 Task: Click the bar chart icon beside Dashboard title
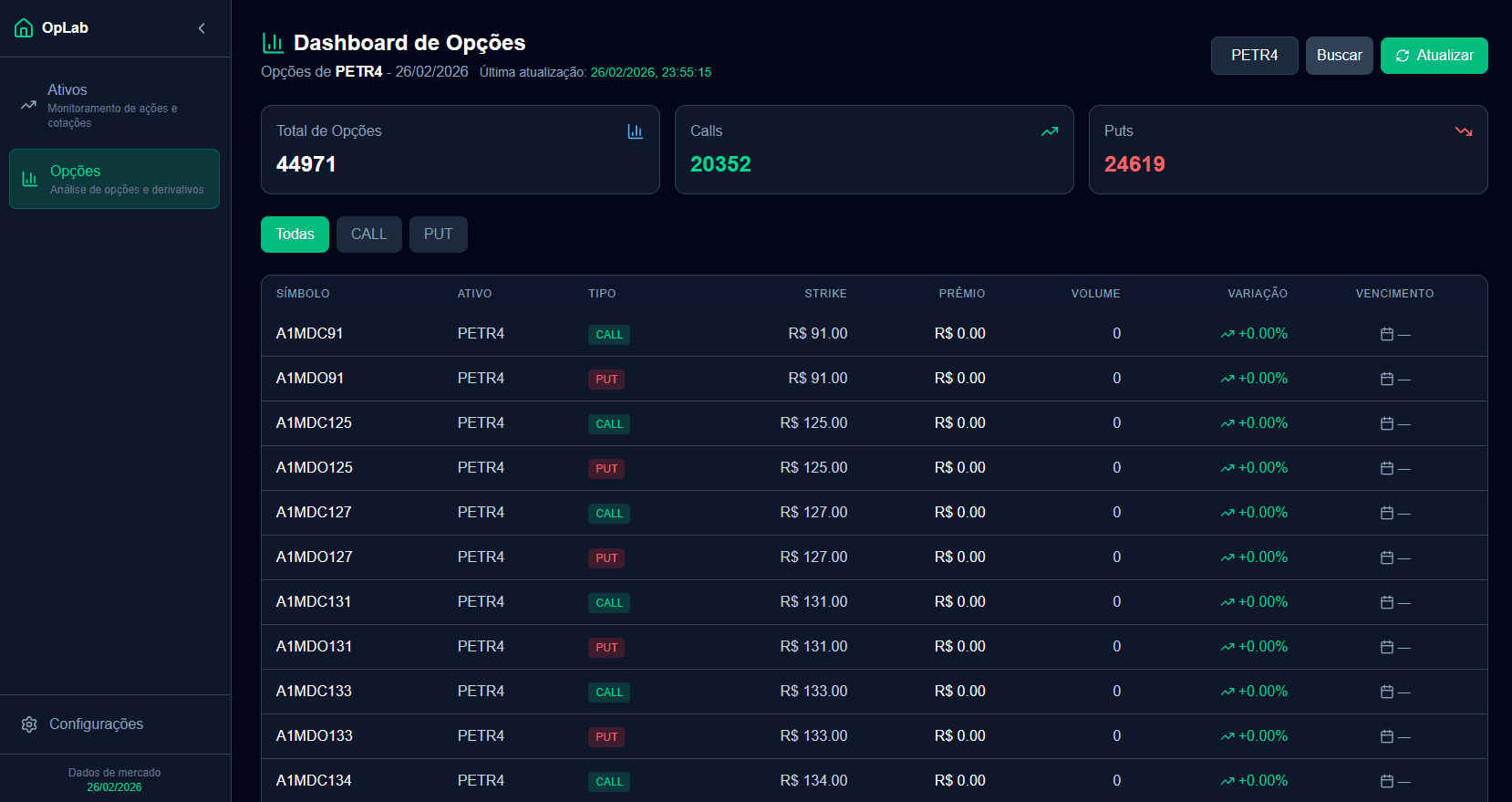273,43
